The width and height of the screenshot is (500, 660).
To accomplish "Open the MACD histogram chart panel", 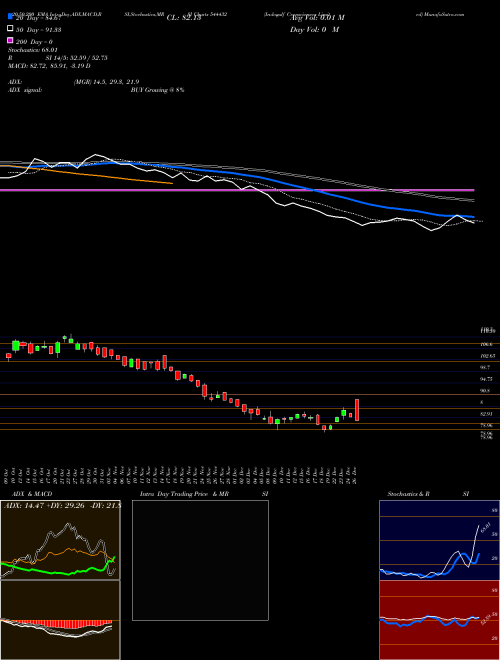I will (x=60, y=620).
